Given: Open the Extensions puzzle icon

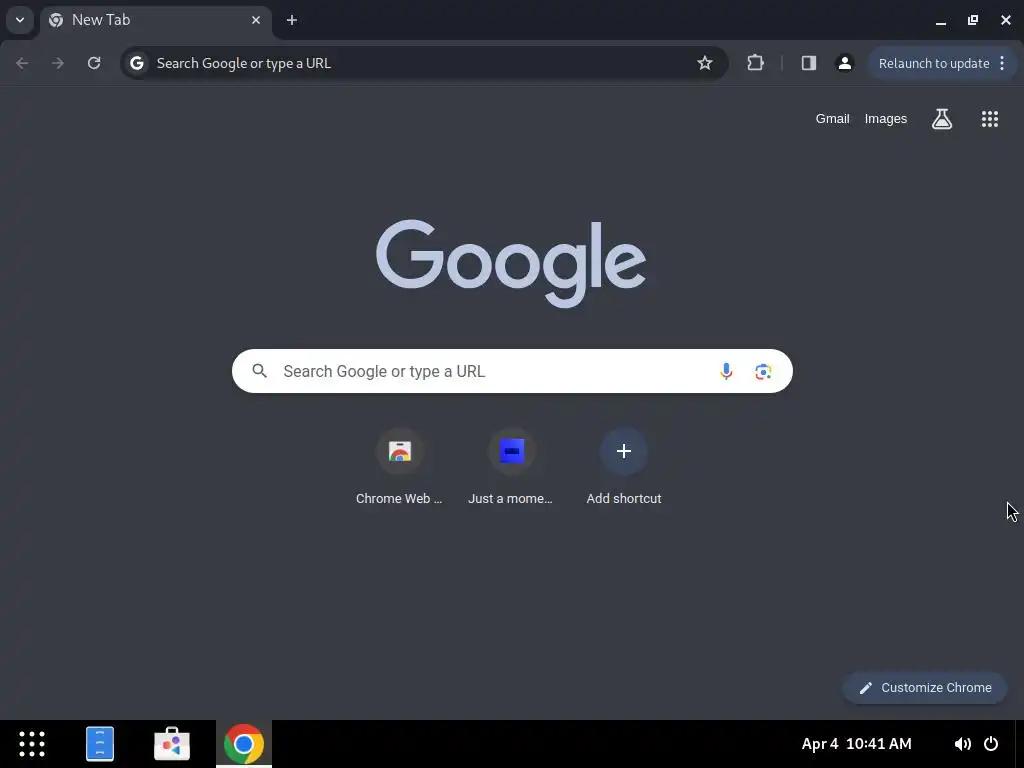Looking at the screenshot, I should pos(756,63).
